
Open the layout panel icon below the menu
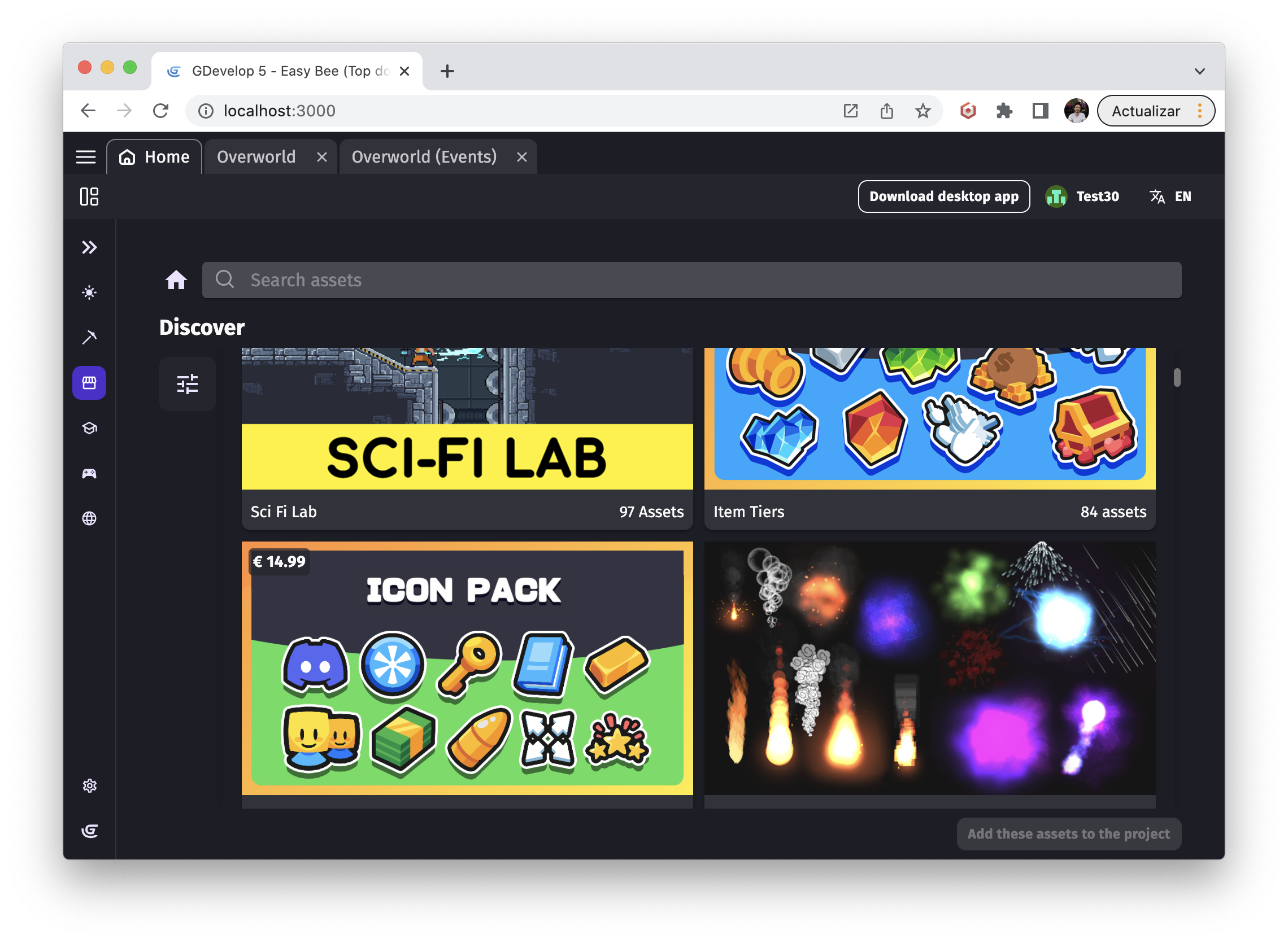tap(90, 197)
